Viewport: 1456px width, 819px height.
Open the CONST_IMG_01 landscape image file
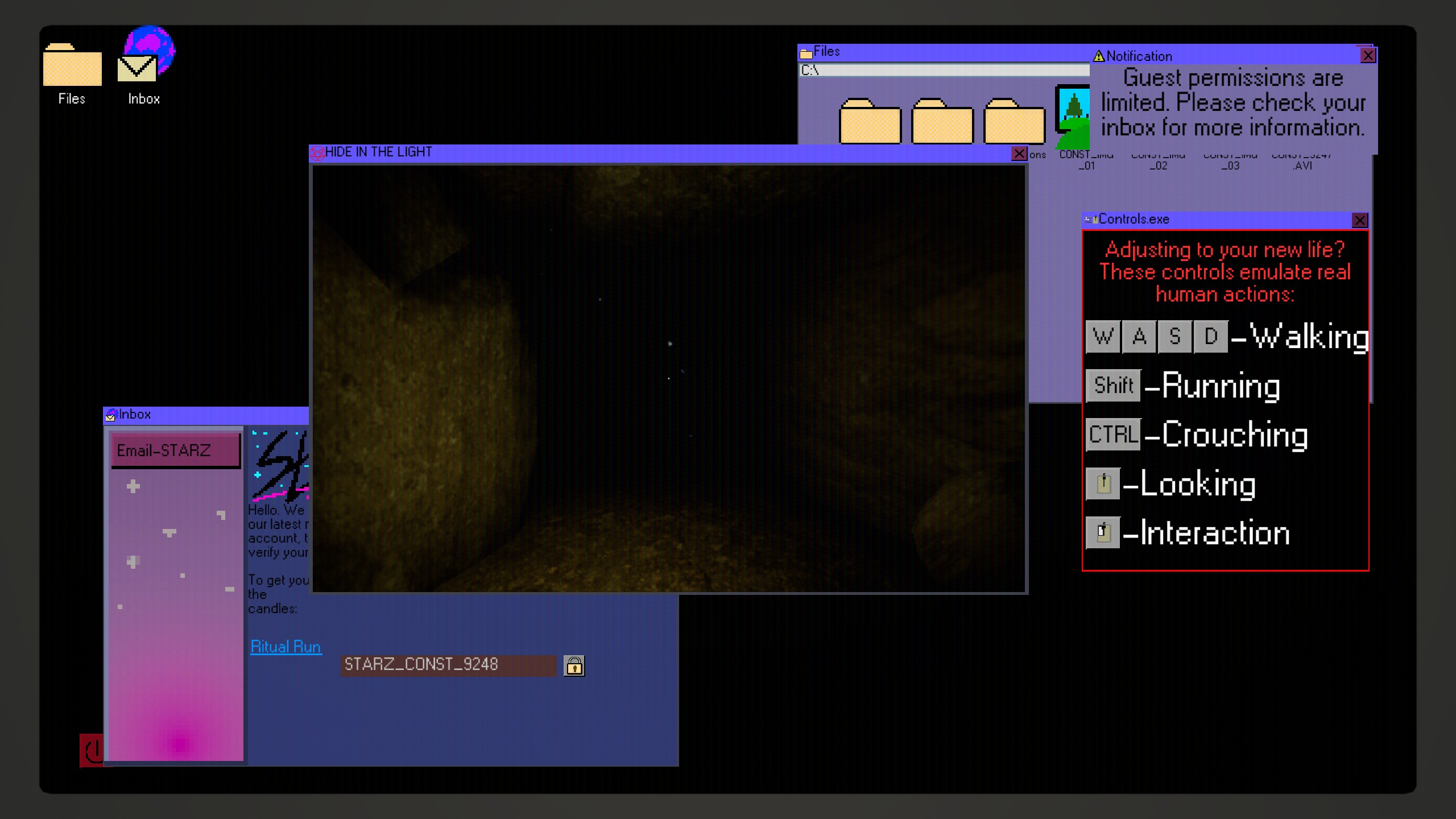pyautogui.click(x=1074, y=117)
